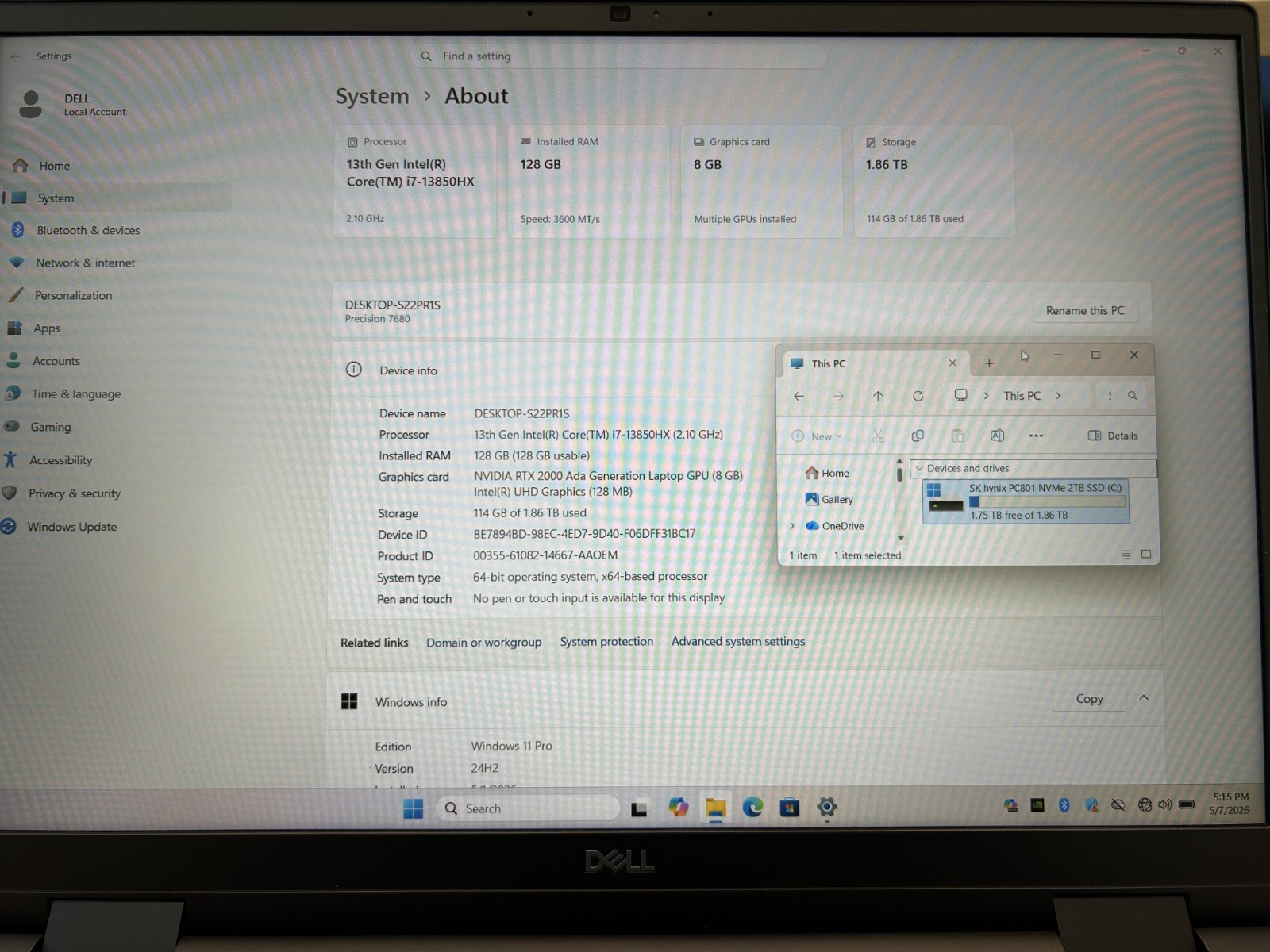Click the System breadcrumb link
The width and height of the screenshot is (1270, 952).
[x=372, y=97]
